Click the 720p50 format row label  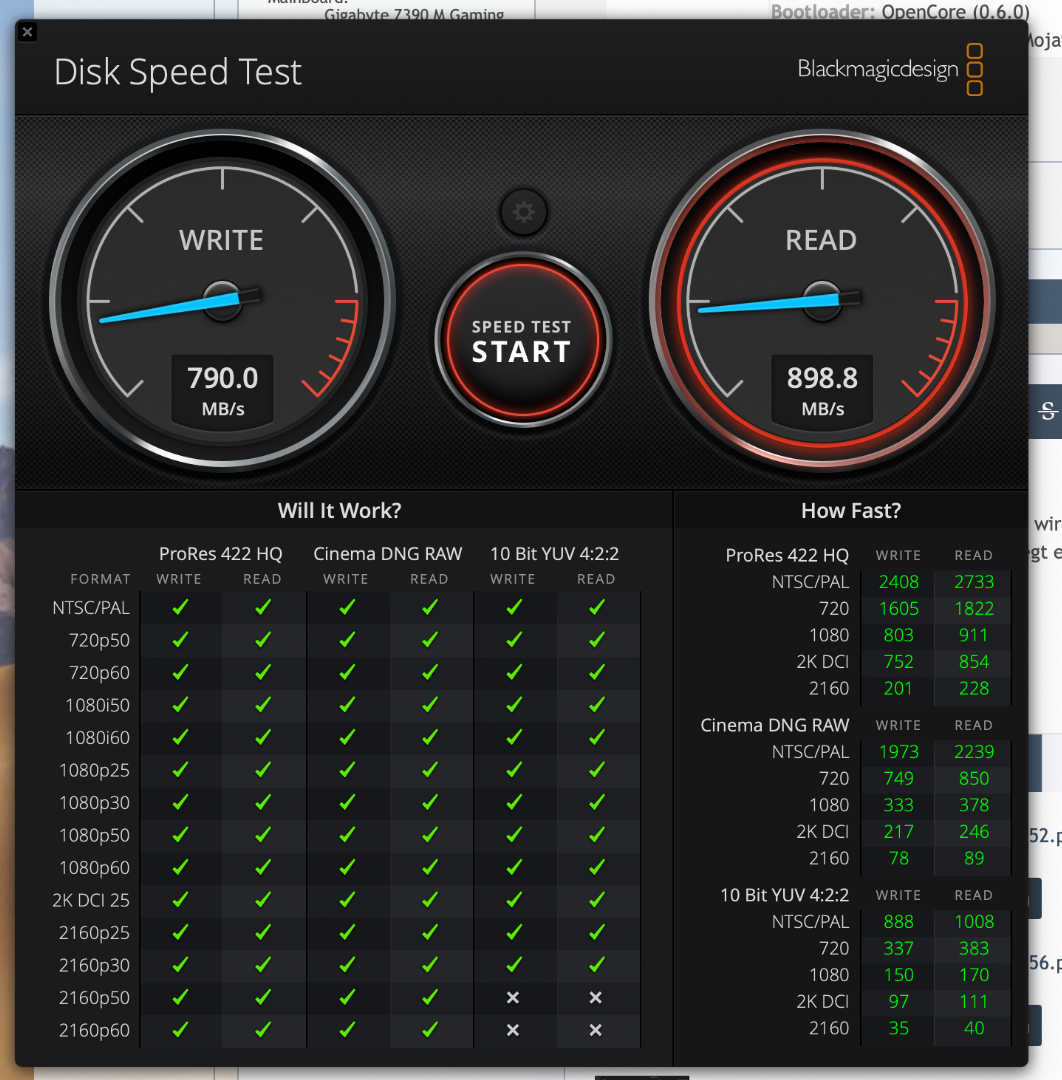pos(99,641)
